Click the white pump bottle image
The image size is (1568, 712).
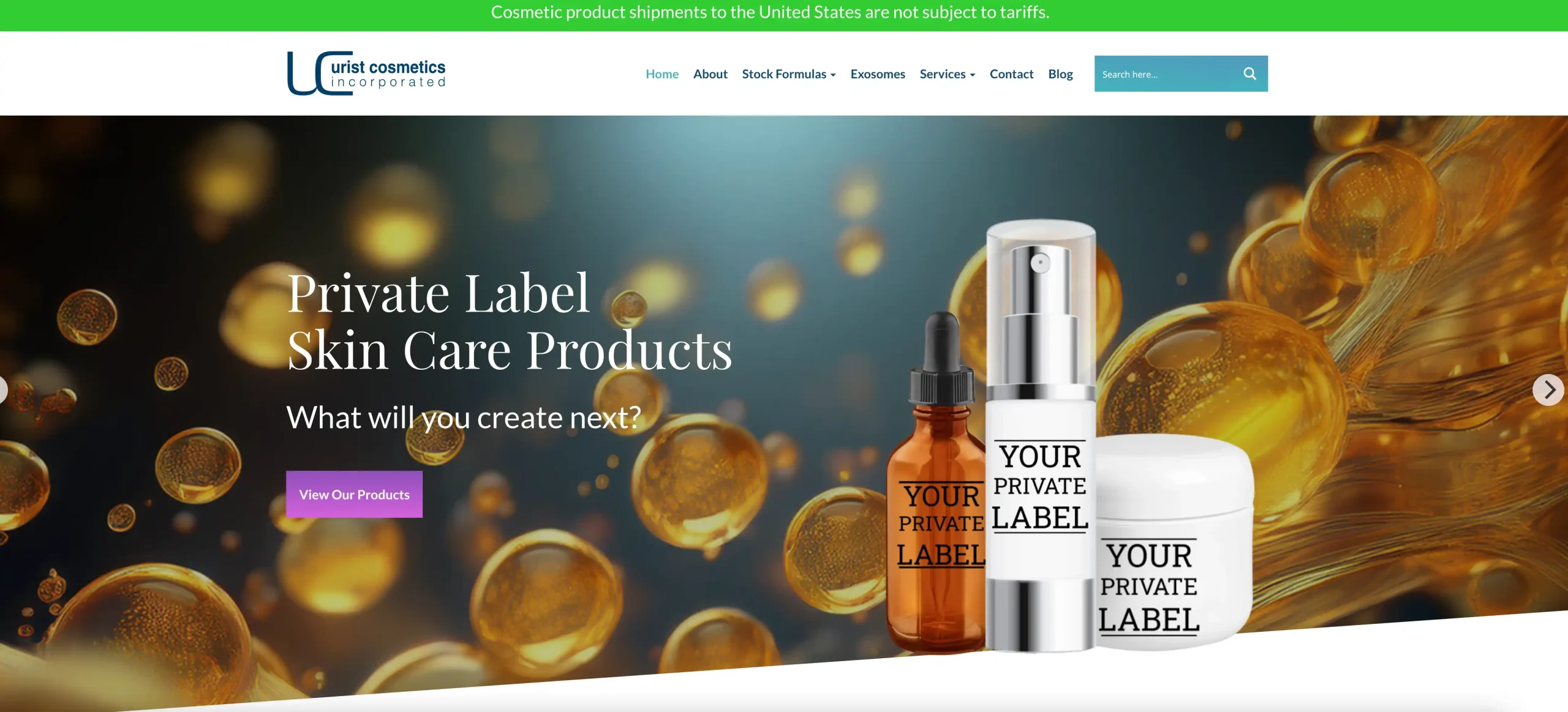tap(1041, 436)
